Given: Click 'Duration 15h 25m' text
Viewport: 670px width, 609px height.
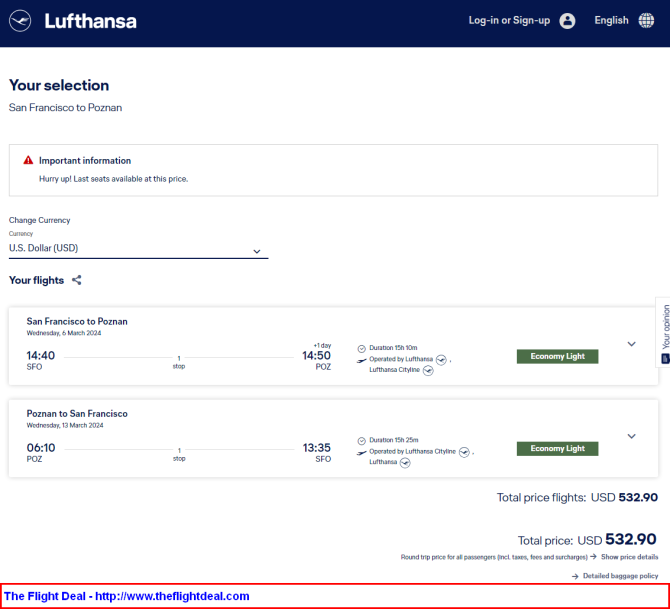Looking at the screenshot, I should (x=394, y=440).
